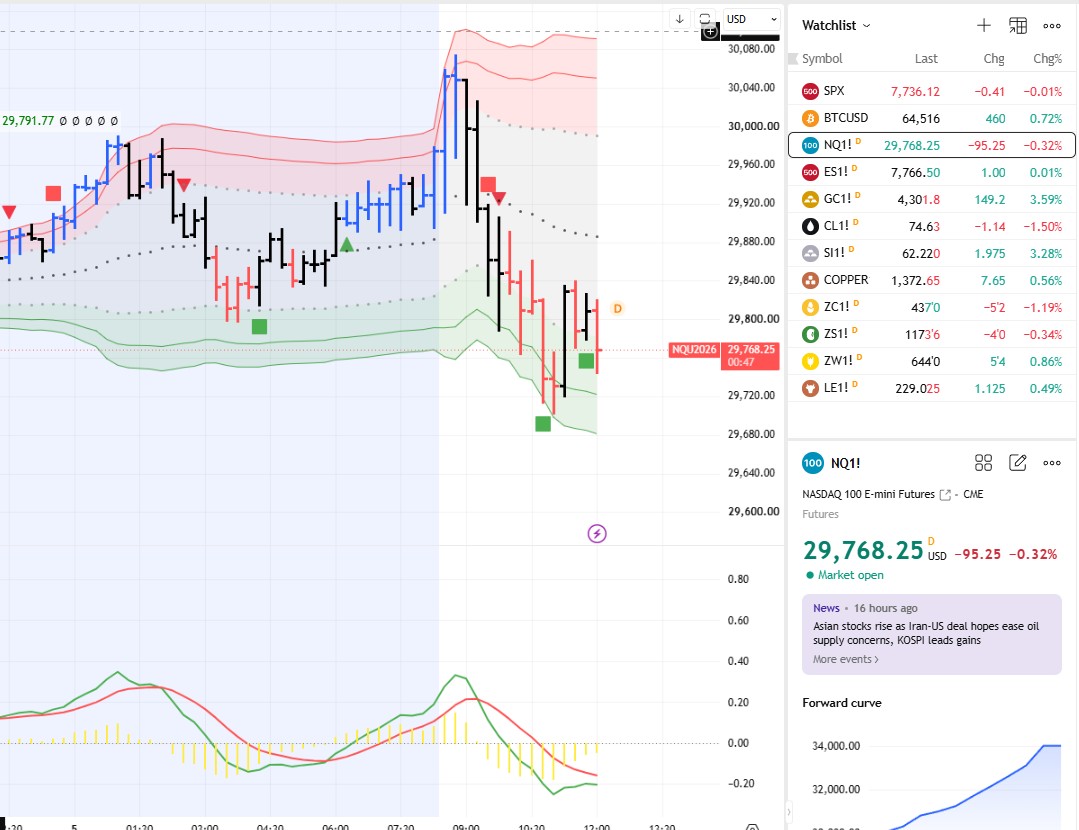Open the USD currency dropdown on the chart

click(x=751, y=19)
